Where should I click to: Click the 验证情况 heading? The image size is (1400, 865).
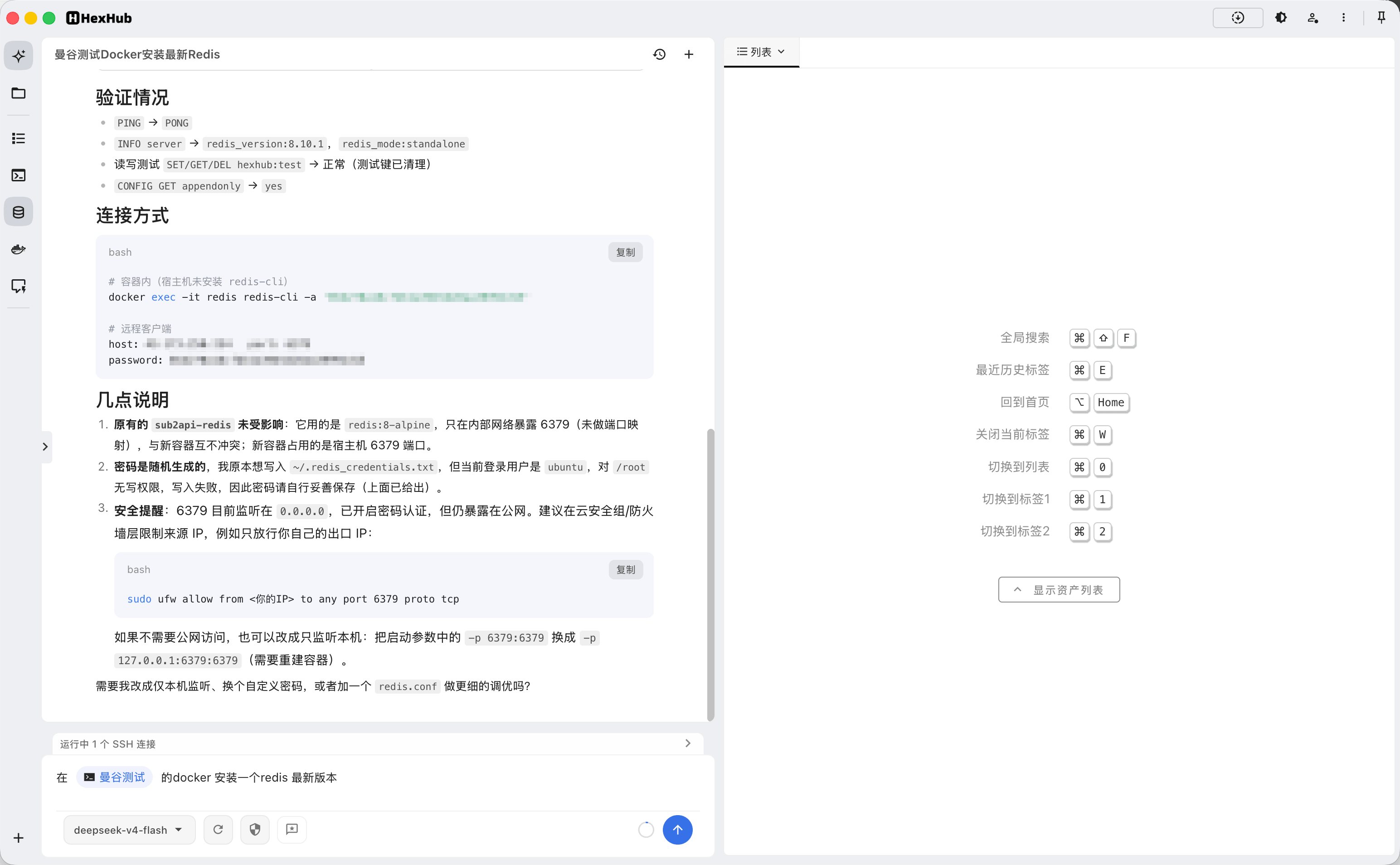coord(133,97)
